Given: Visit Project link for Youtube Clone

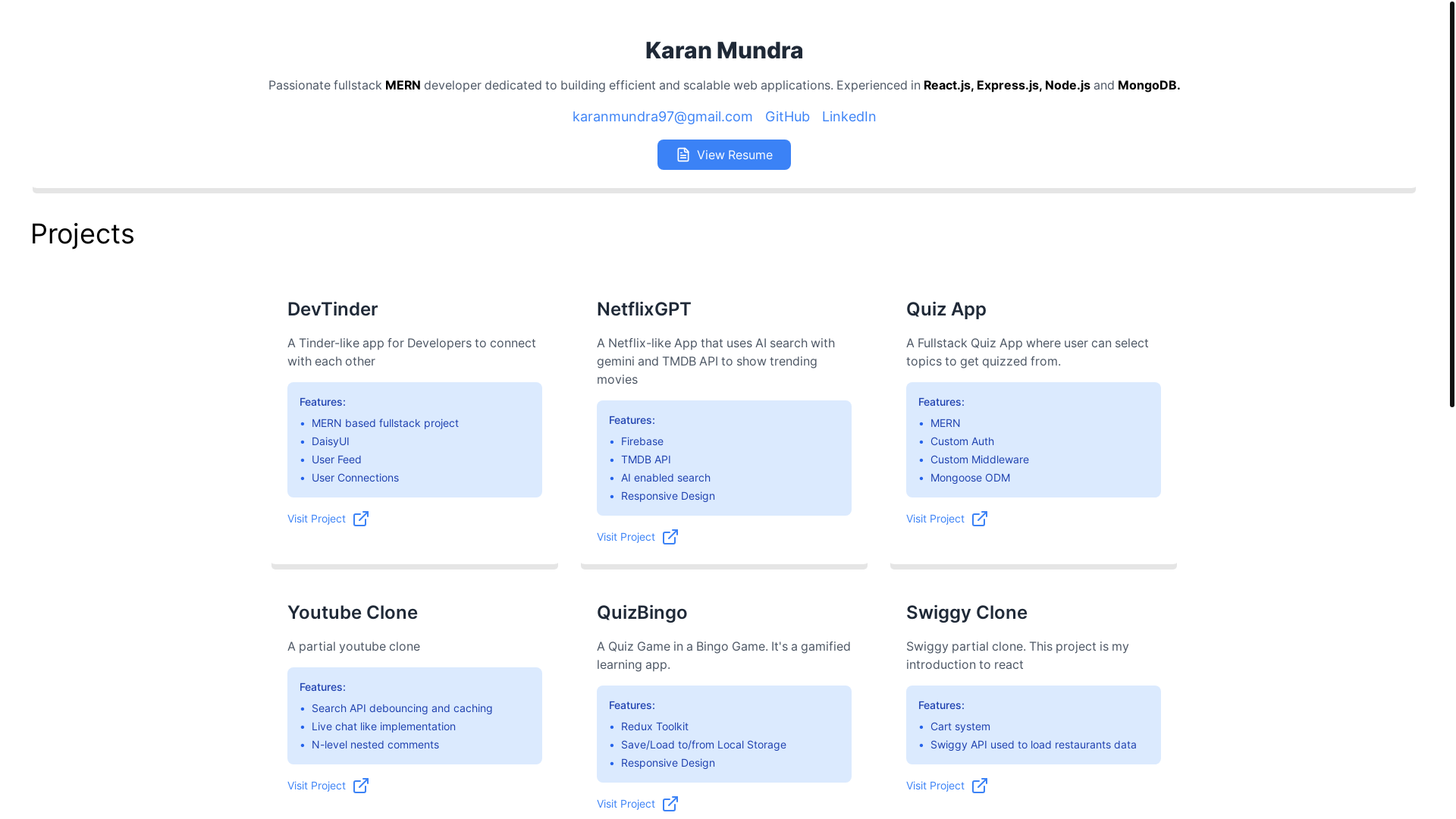Looking at the screenshot, I should coord(328,786).
